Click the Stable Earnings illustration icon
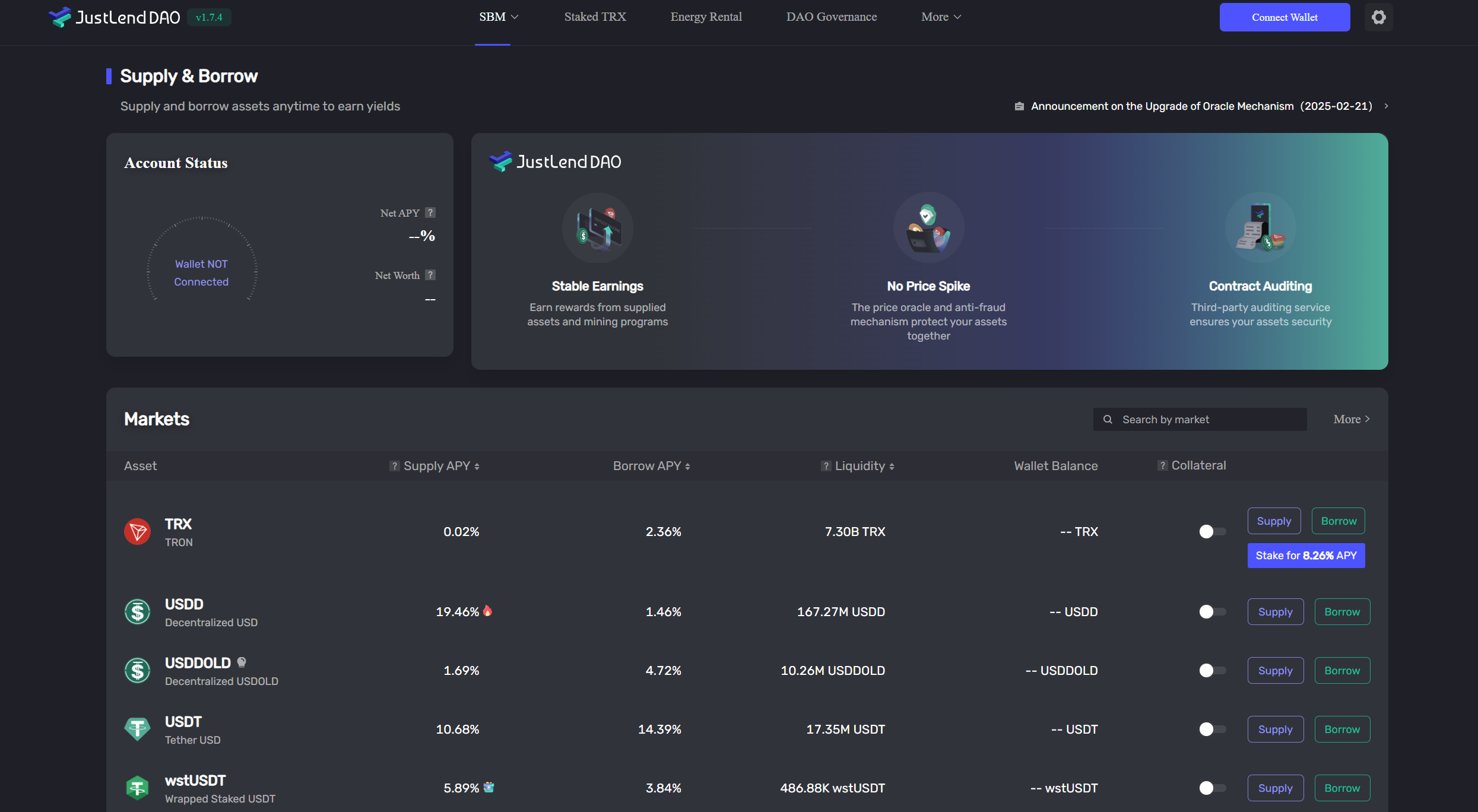Screen dimensions: 1478x812 tap(598, 228)
